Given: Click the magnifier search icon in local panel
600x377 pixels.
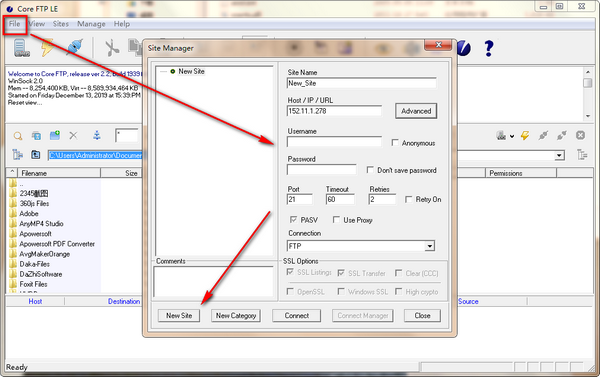Looking at the screenshot, I should 18,135.
